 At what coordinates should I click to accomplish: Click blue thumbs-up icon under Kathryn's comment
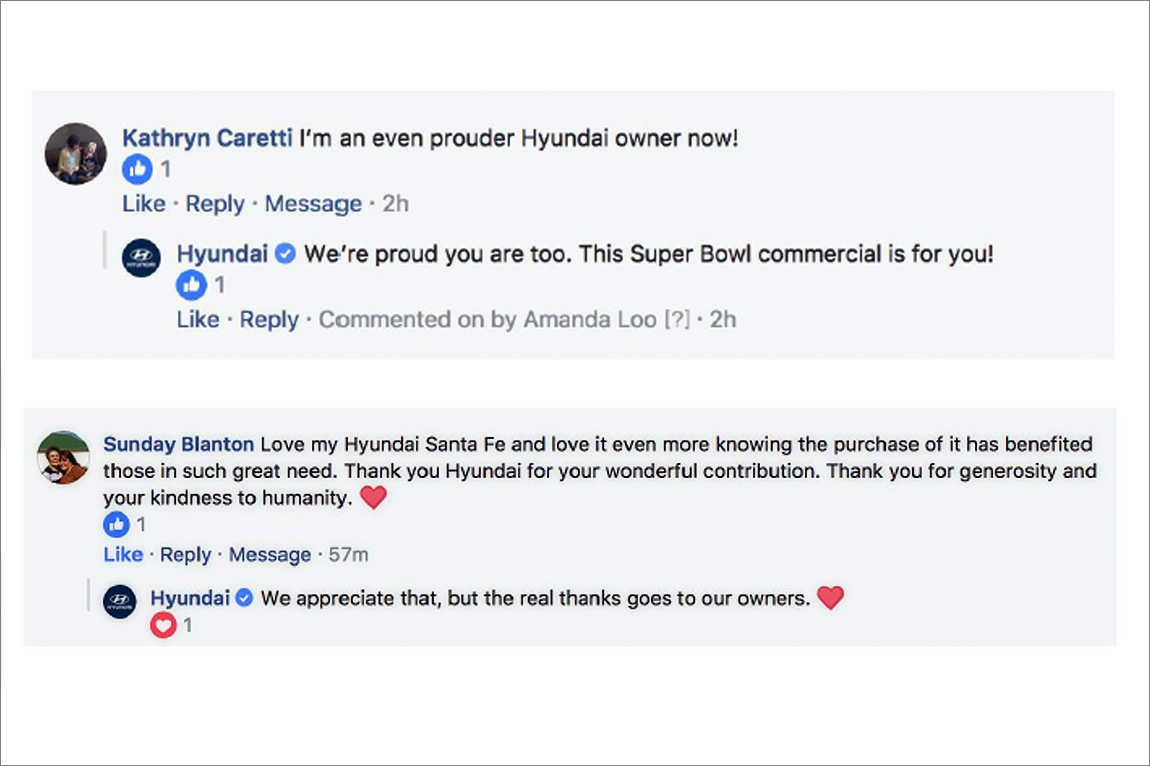tap(137, 170)
